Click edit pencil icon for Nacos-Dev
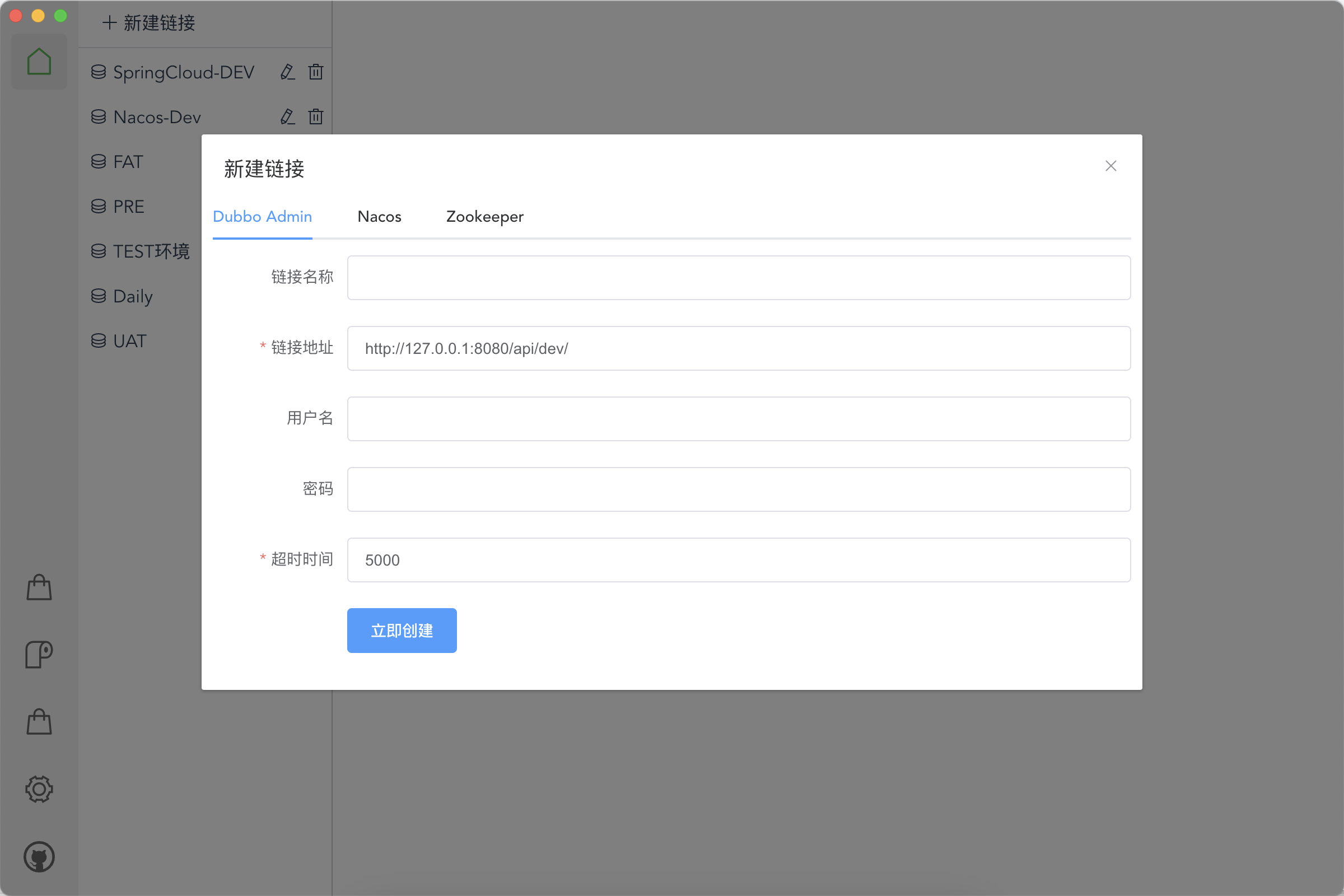The height and width of the screenshot is (896, 1344). coord(287,116)
